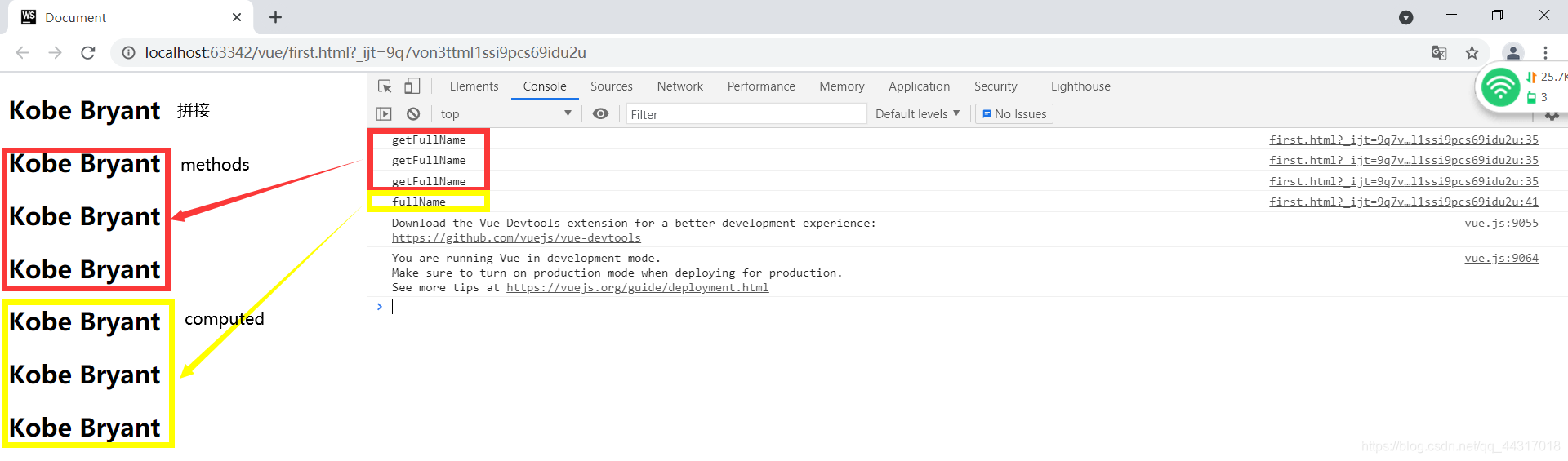
Task: Clear the console with the ban icon
Action: point(413,114)
